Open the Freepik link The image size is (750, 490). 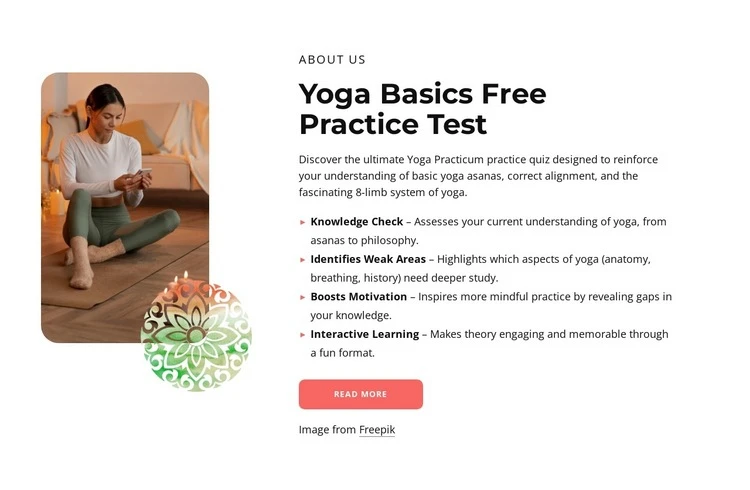[x=377, y=430]
